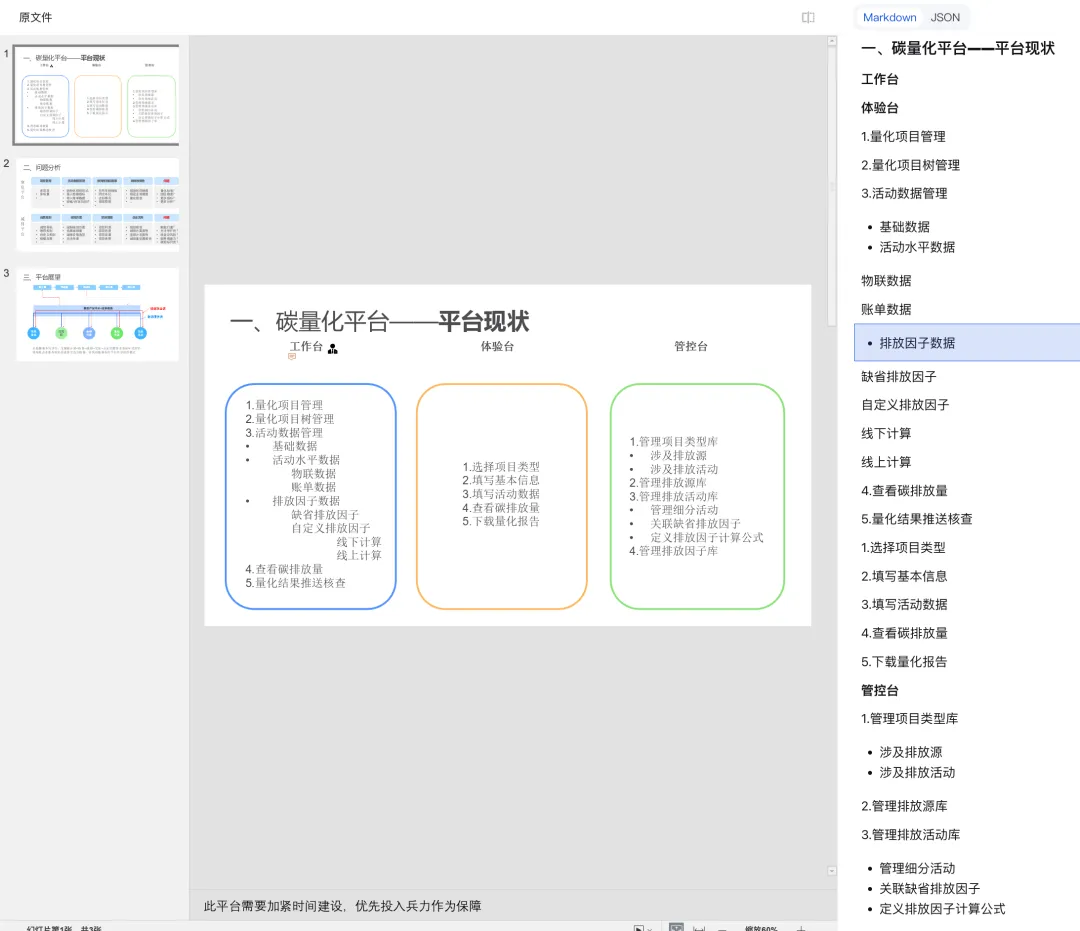Click the 工作台 heading on the slide

[307, 346]
